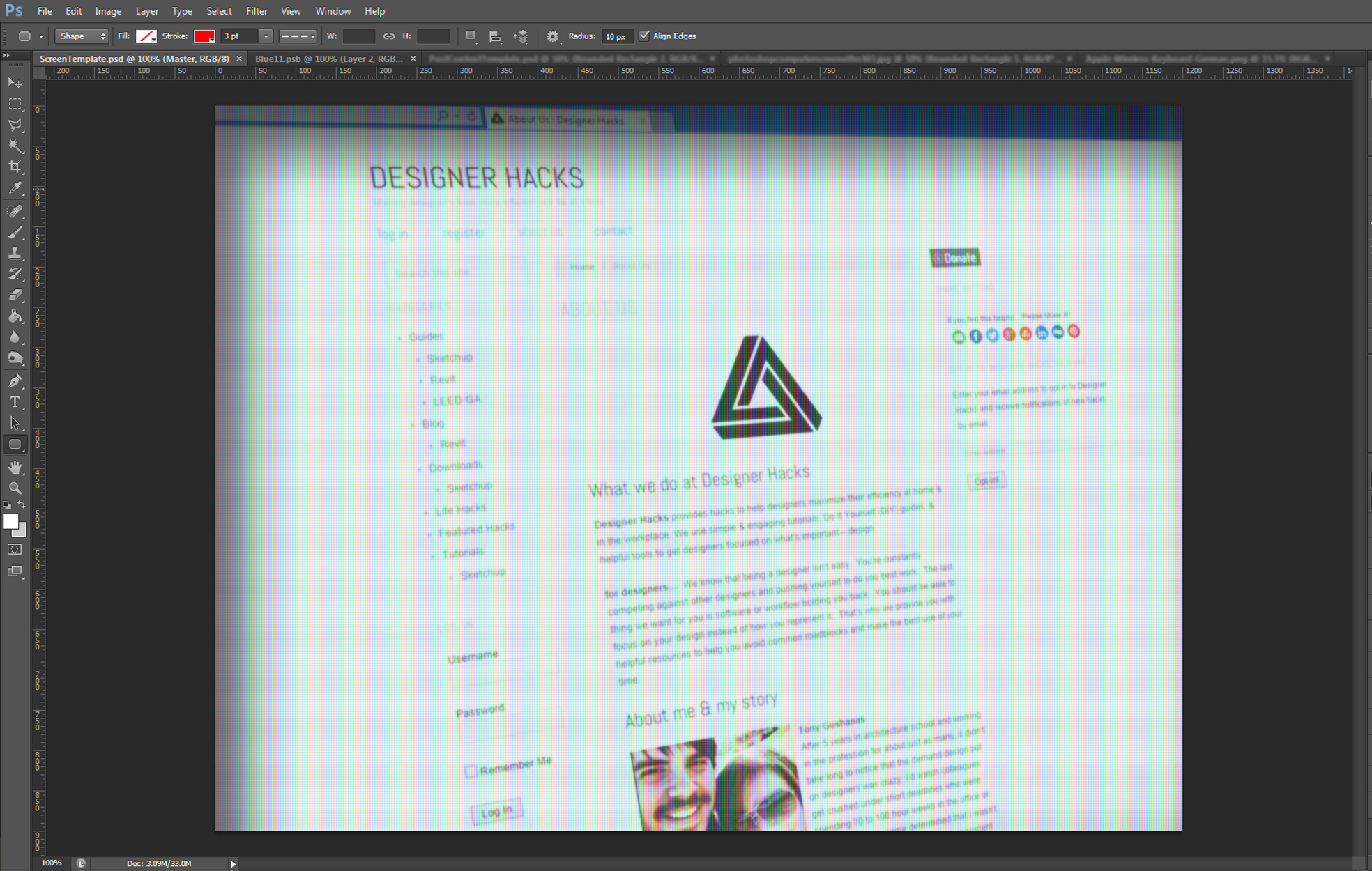Switch to the ScreenTemplate.psd tab

coord(134,59)
